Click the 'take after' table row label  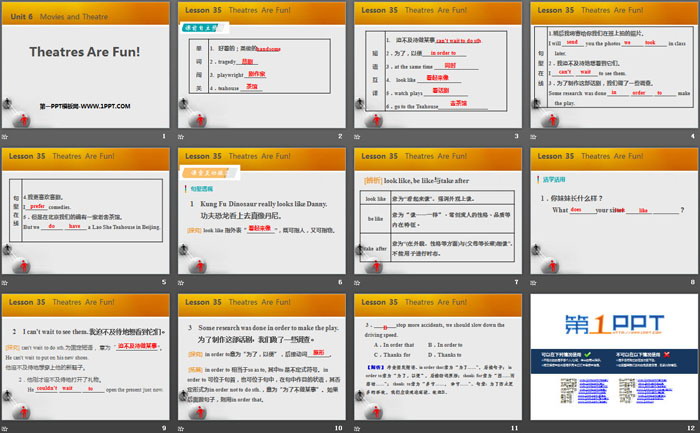pyautogui.click(x=374, y=249)
